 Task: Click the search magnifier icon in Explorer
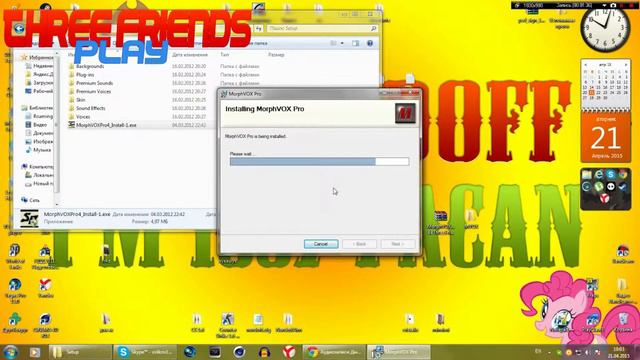pyautogui.click(x=373, y=28)
